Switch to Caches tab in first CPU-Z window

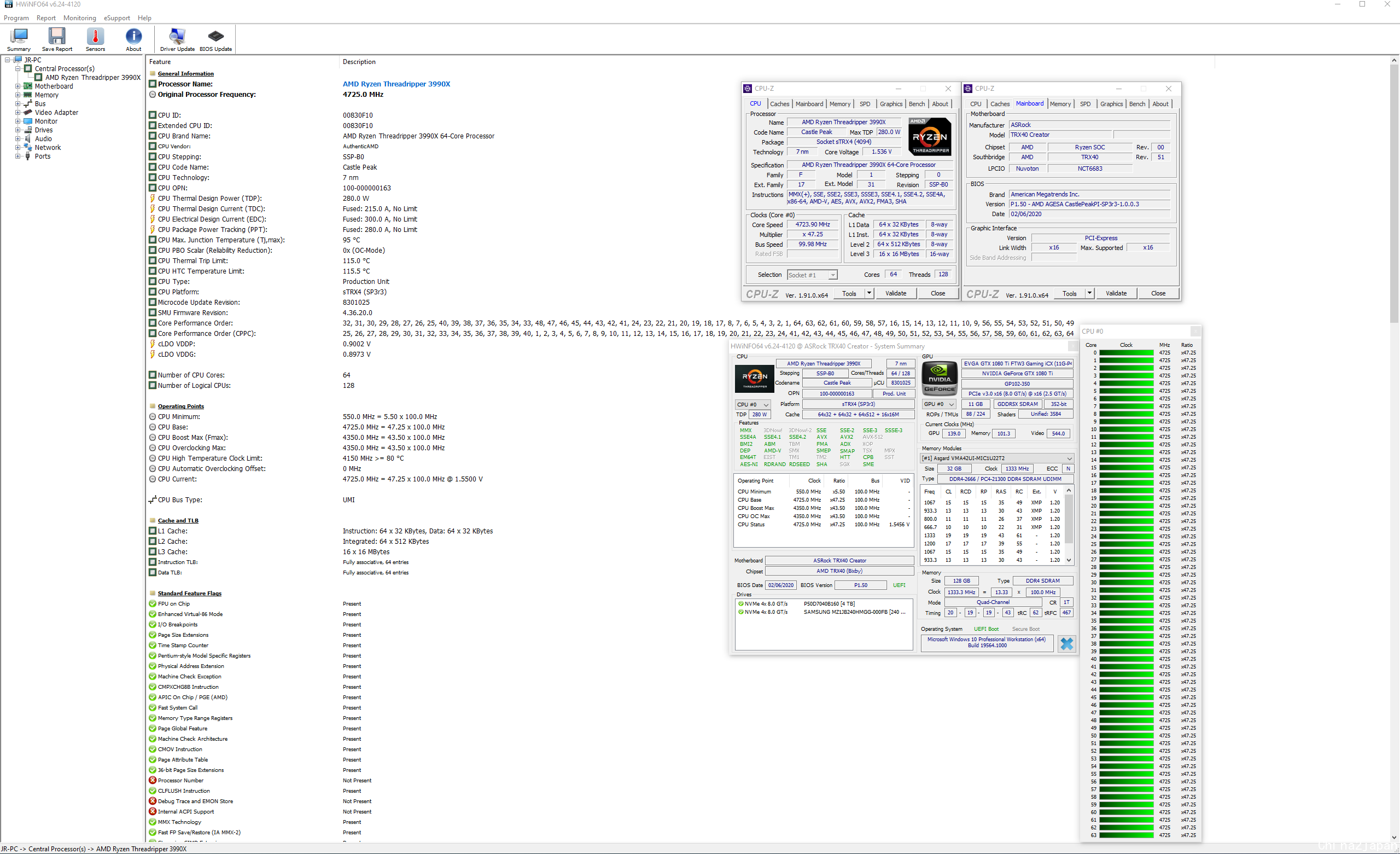click(779, 104)
